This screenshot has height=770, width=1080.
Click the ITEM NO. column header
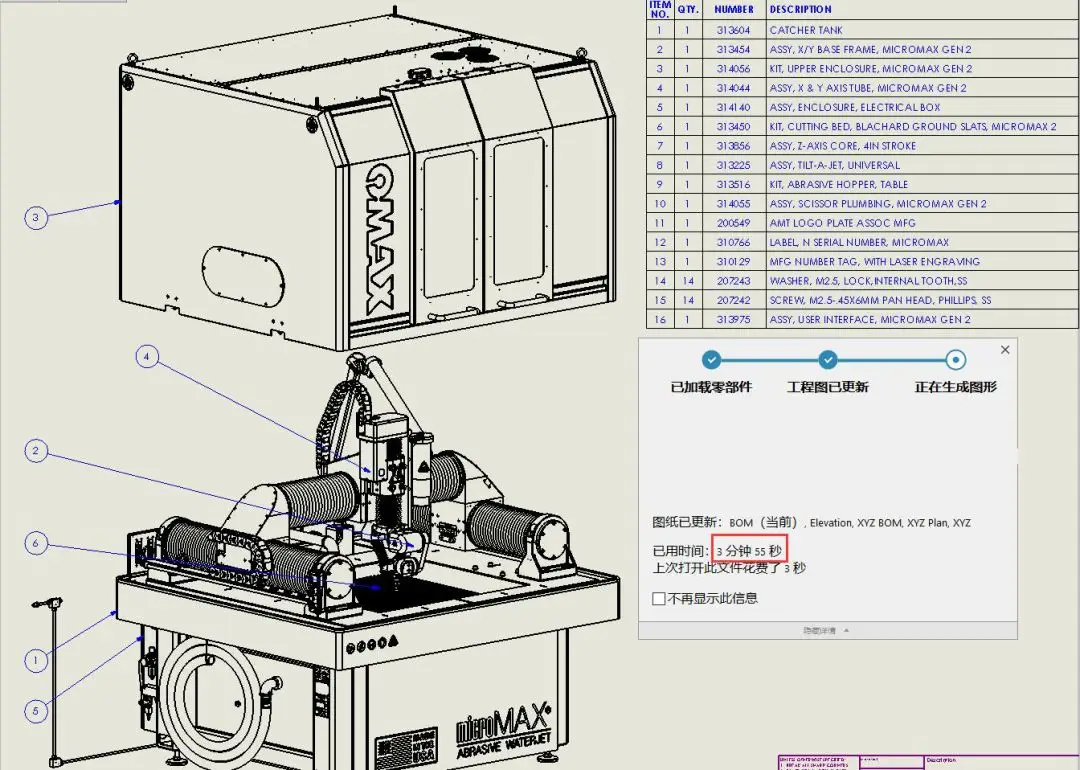pyautogui.click(x=660, y=10)
